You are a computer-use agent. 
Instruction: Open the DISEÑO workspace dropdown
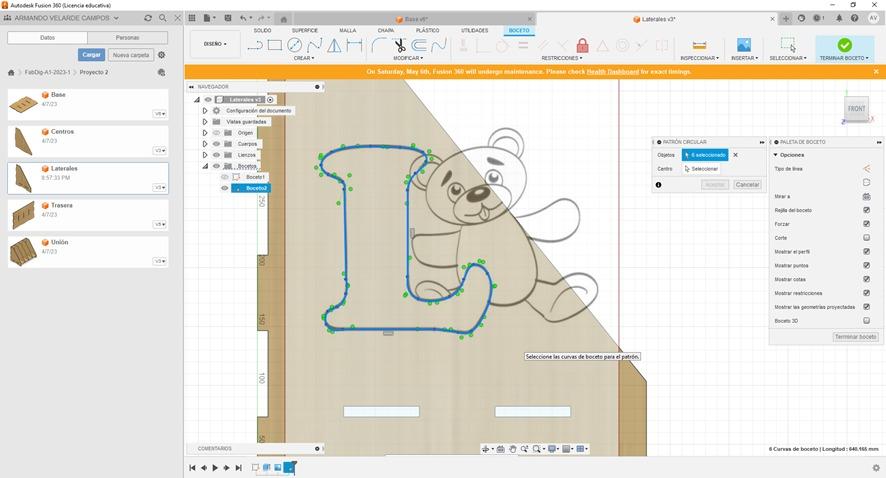pos(215,44)
